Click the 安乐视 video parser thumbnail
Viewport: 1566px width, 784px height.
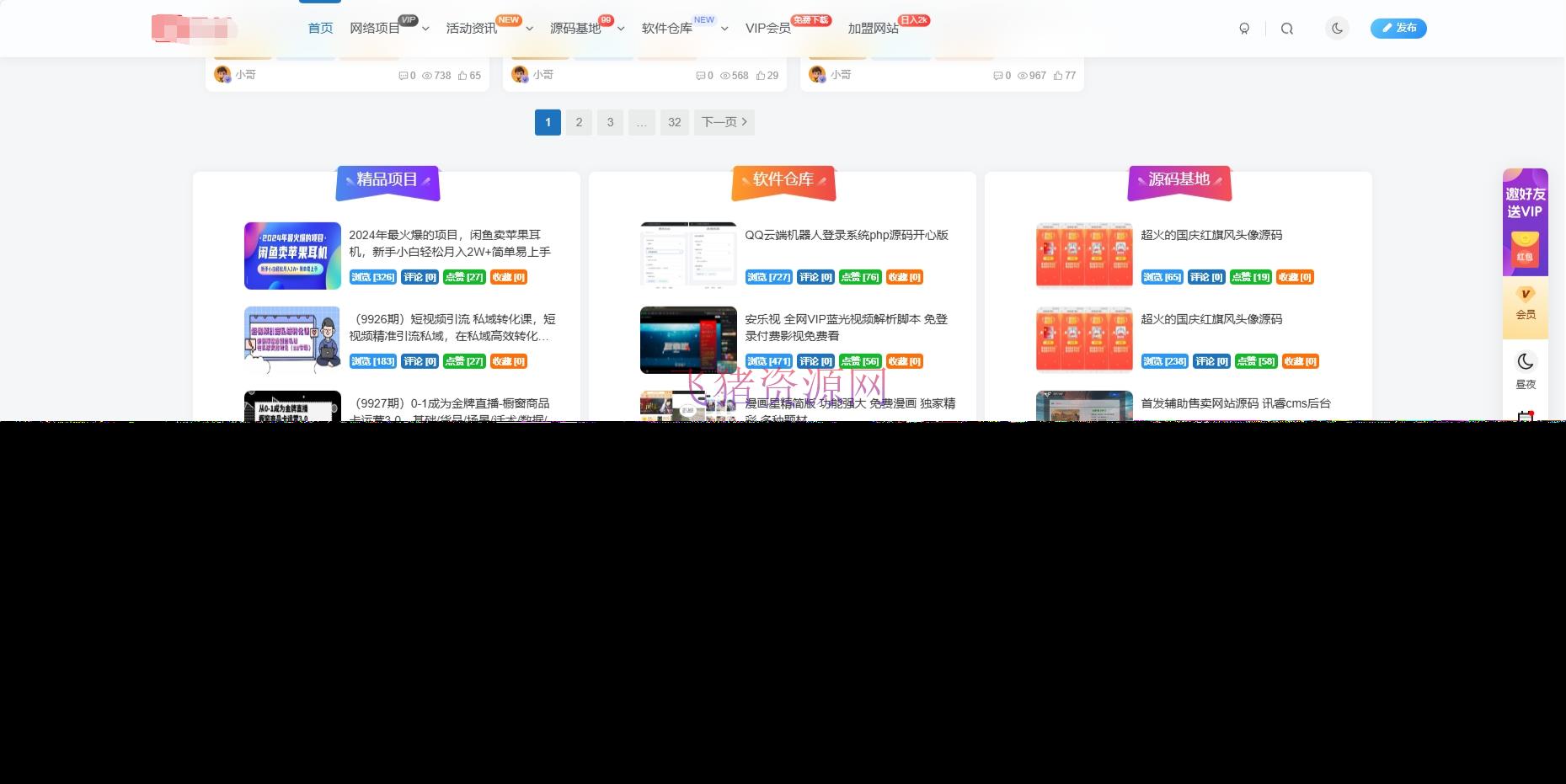pos(688,340)
